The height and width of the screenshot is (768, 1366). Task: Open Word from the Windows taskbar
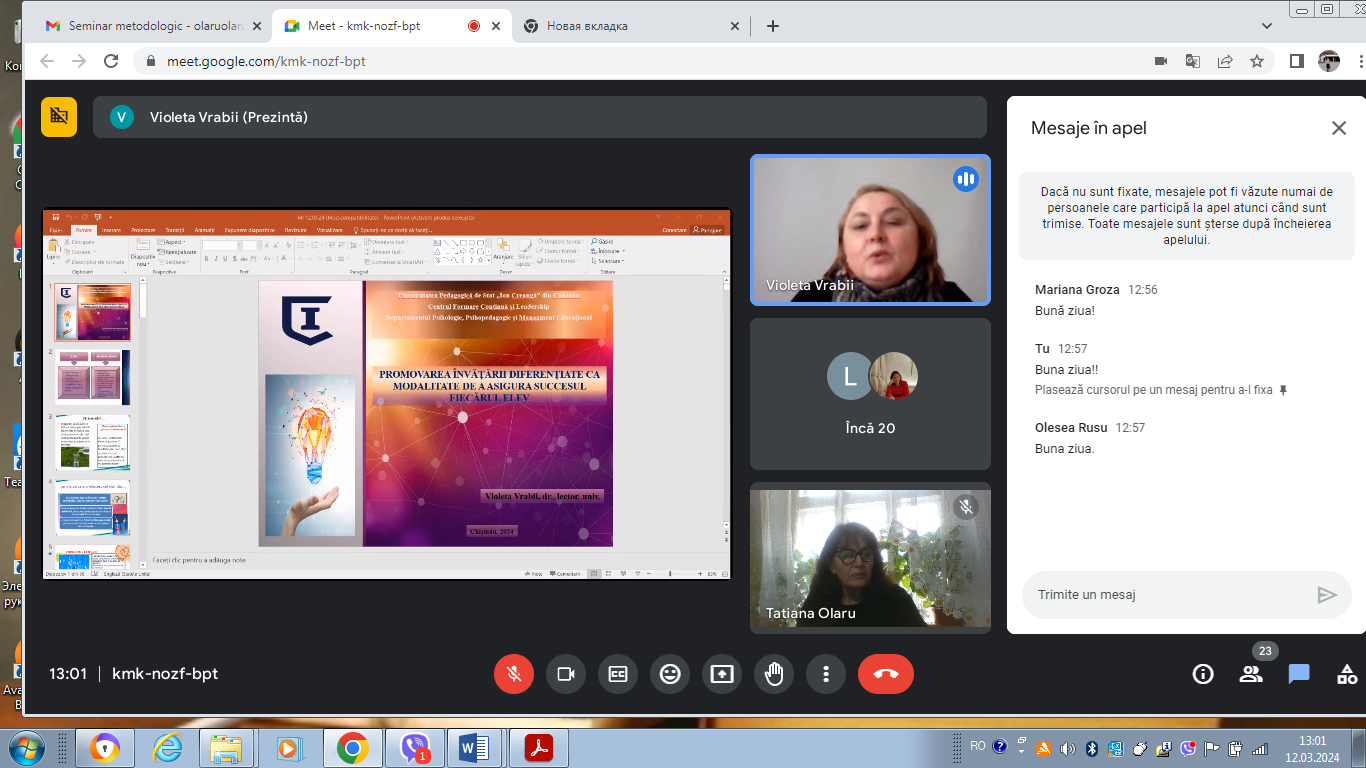pyautogui.click(x=474, y=747)
